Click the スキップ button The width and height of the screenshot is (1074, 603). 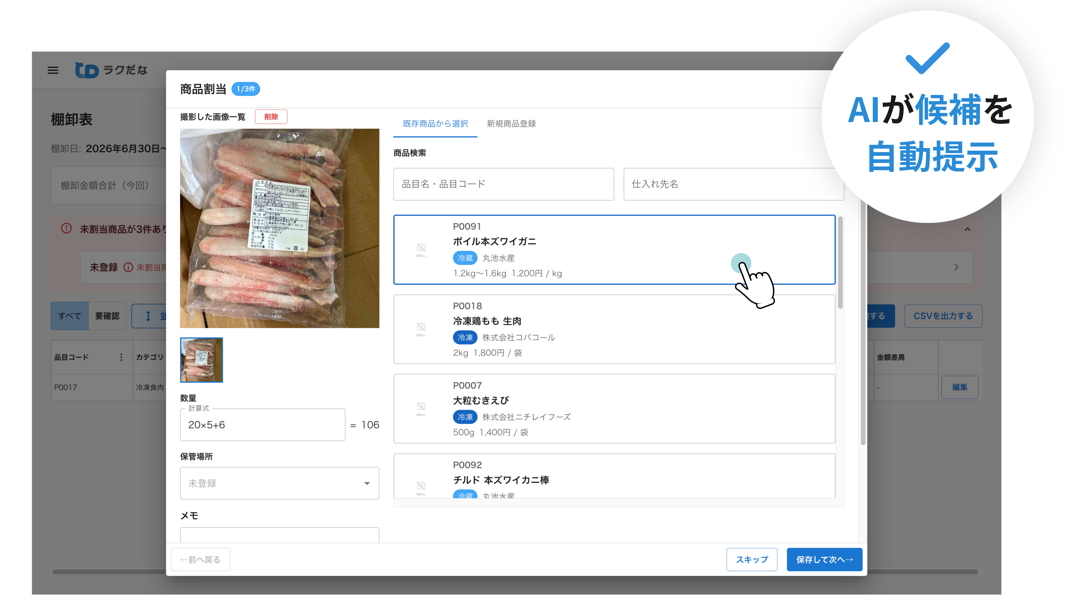pos(751,560)
